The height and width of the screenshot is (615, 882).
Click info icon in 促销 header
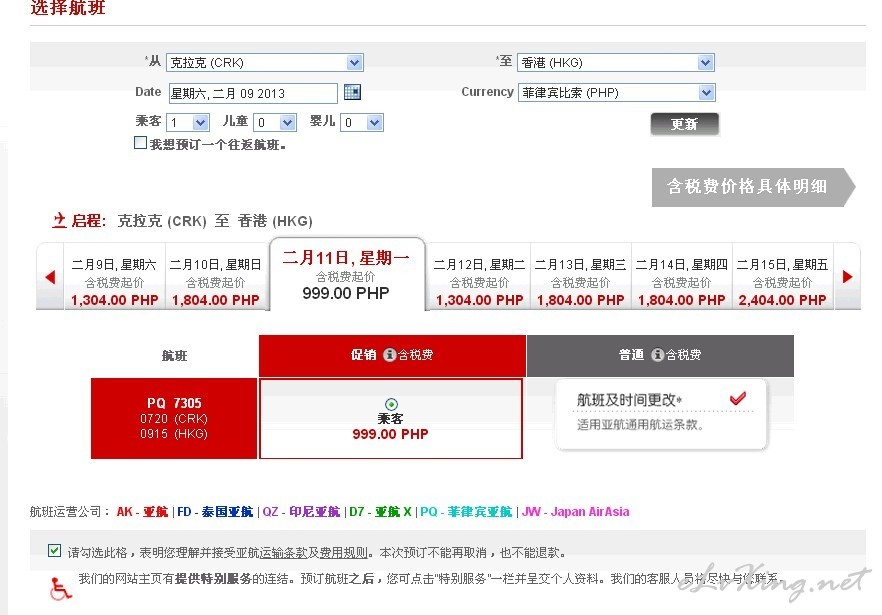pos(390,354)
